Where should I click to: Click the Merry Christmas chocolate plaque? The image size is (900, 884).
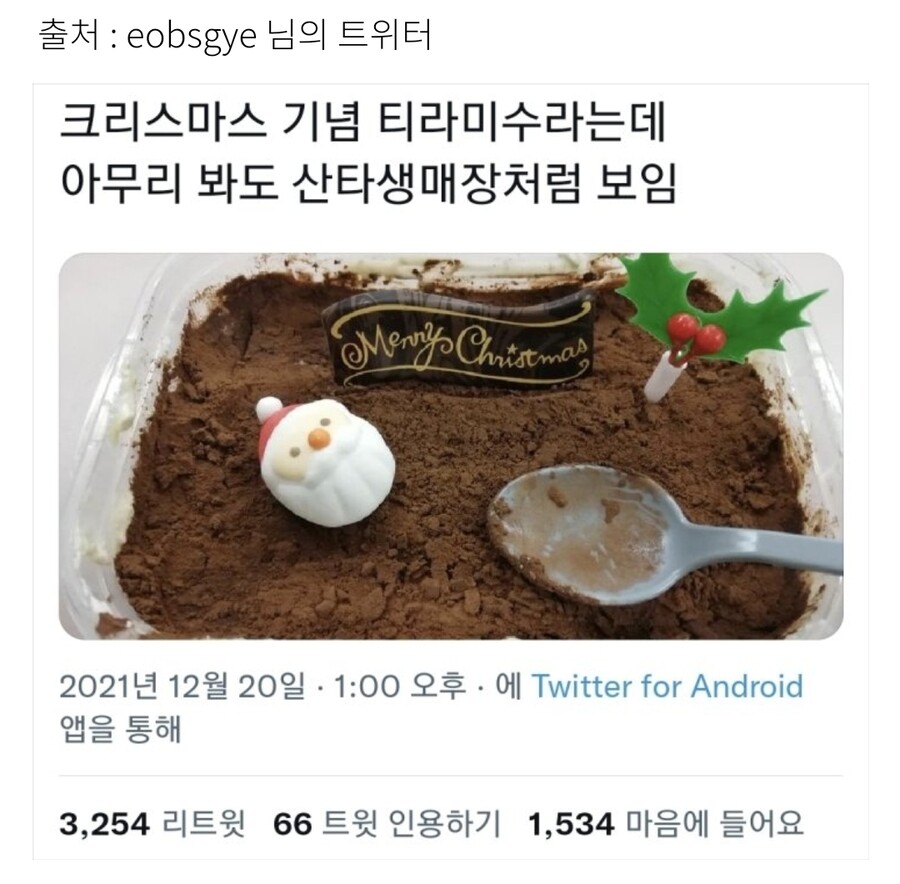point(457,339)
